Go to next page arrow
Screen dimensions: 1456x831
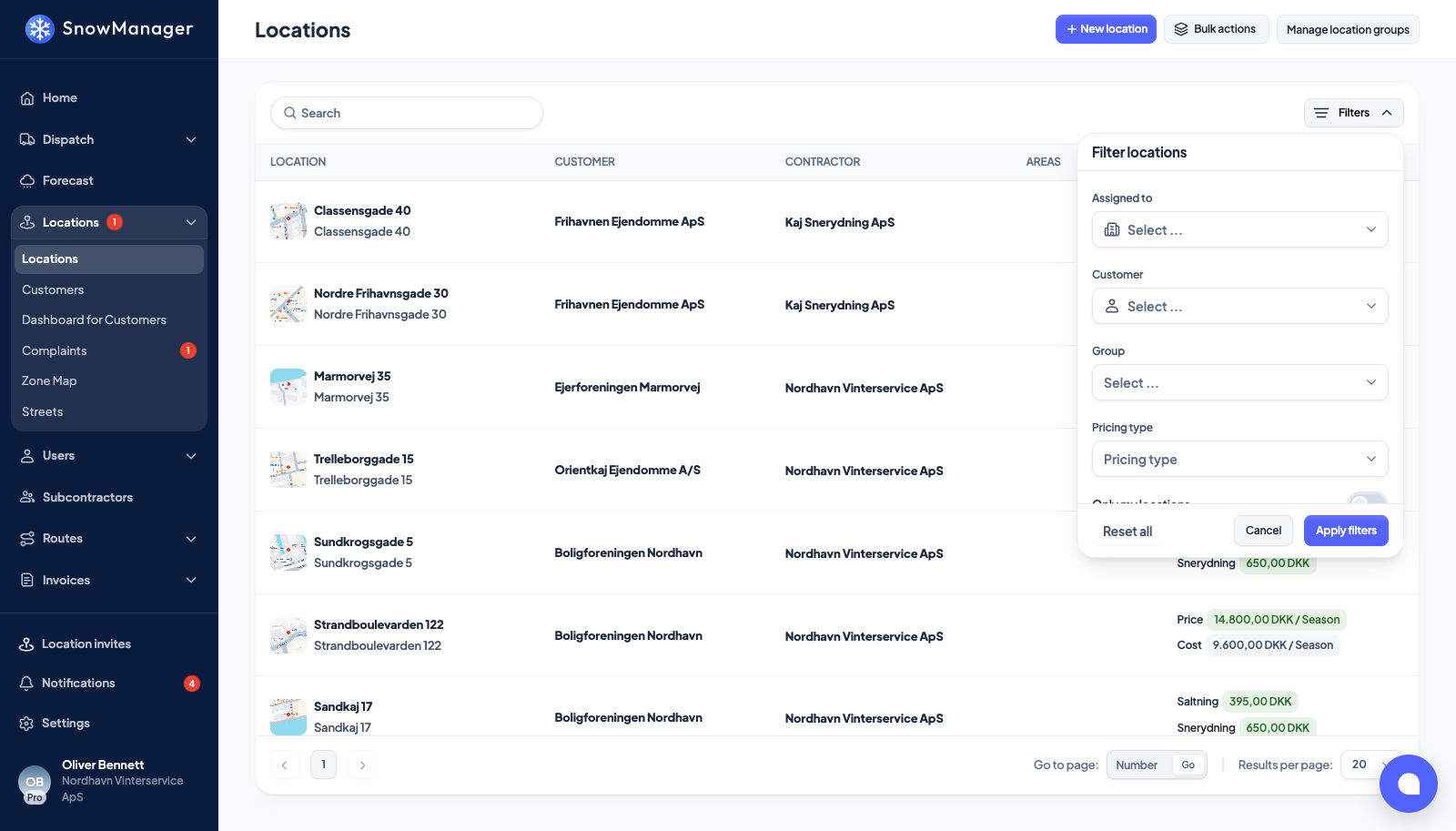[362, 765]
